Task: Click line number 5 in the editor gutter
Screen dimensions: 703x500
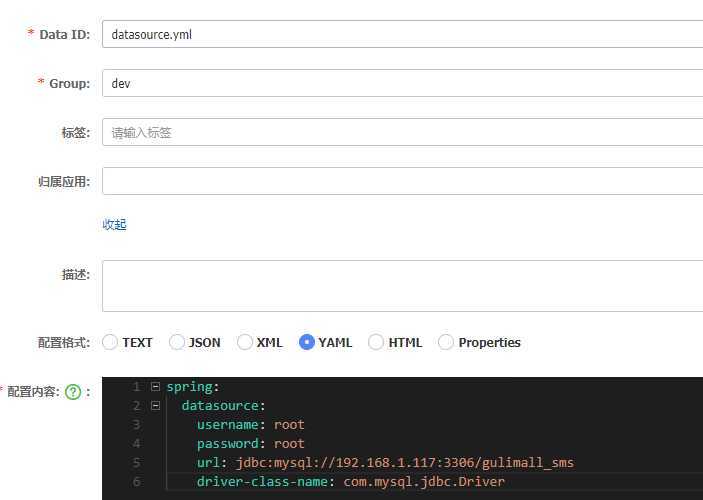Action: (136, 462)
